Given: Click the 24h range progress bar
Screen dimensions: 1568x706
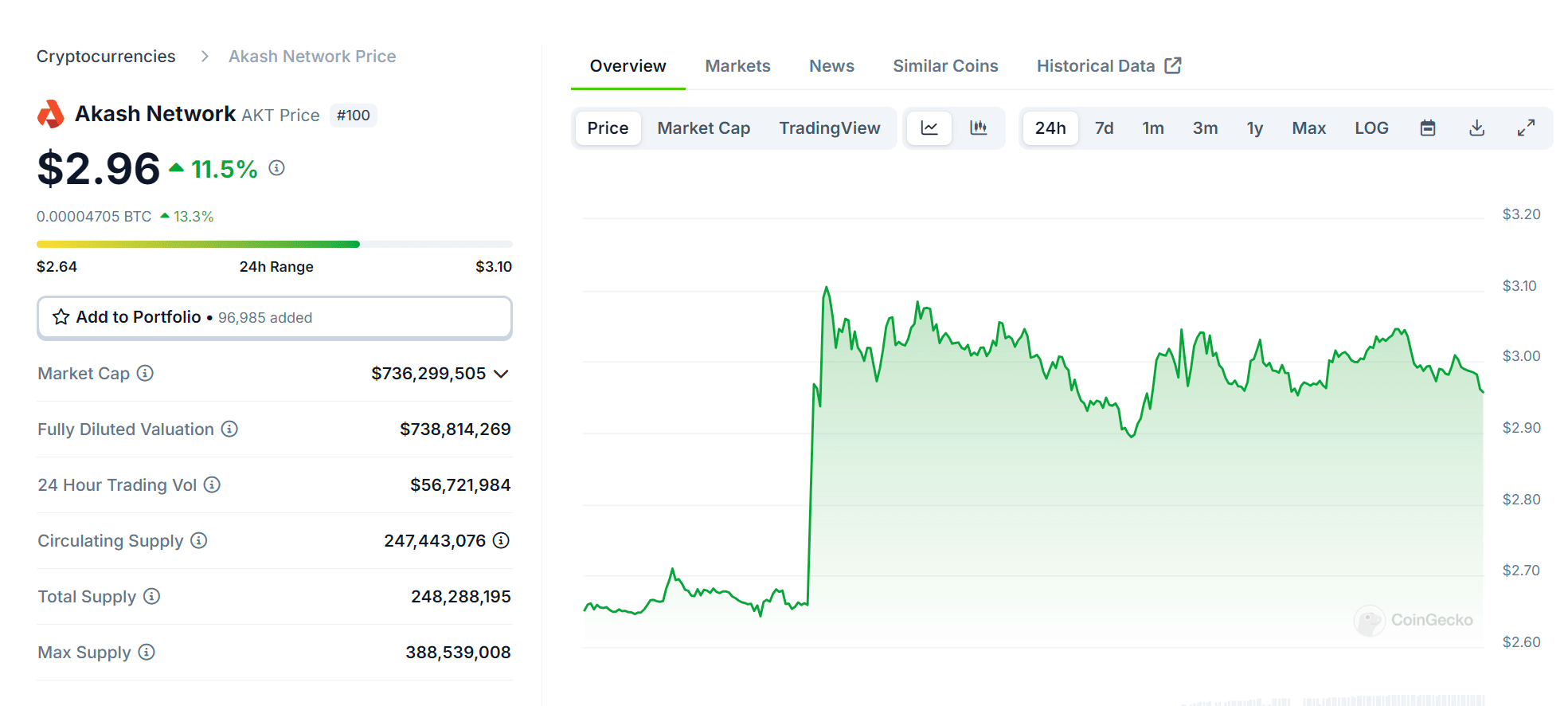Looking at the screenshot, I should [x=275, y=244].
